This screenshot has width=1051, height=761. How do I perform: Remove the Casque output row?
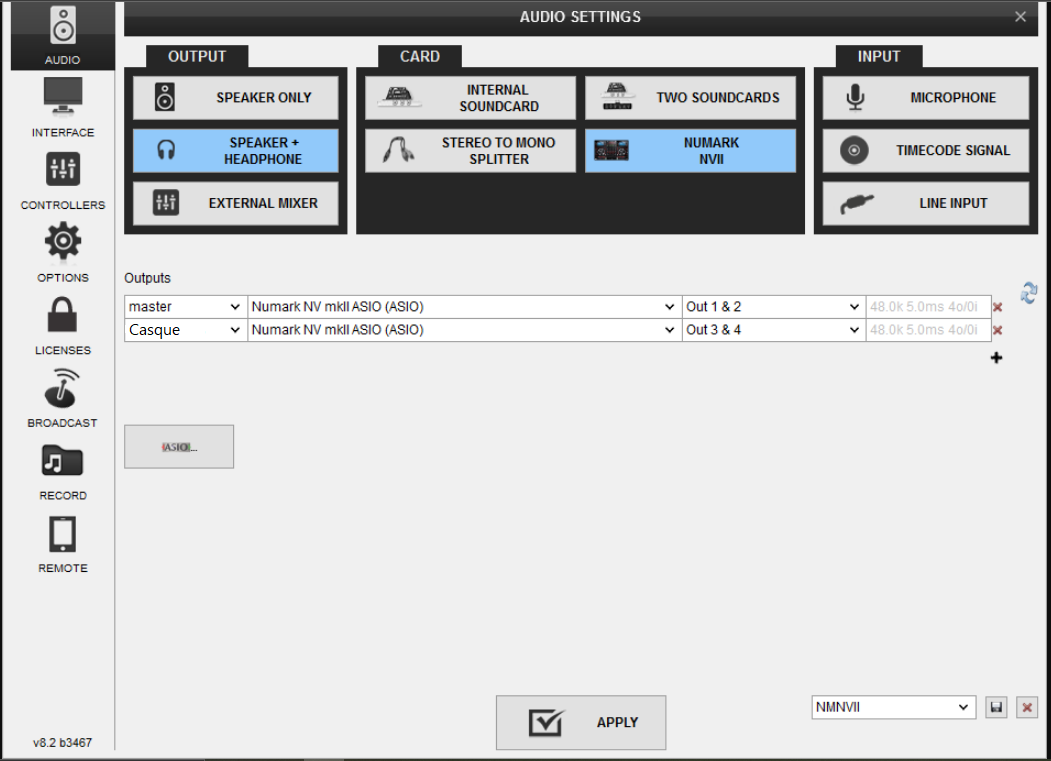click(997, 330)
